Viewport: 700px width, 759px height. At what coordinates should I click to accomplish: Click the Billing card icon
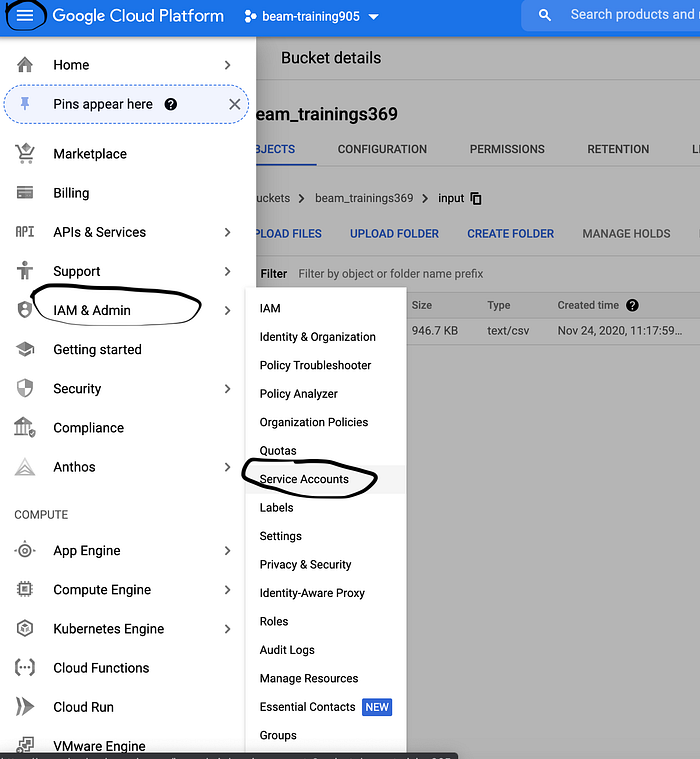tap(25, 193)
